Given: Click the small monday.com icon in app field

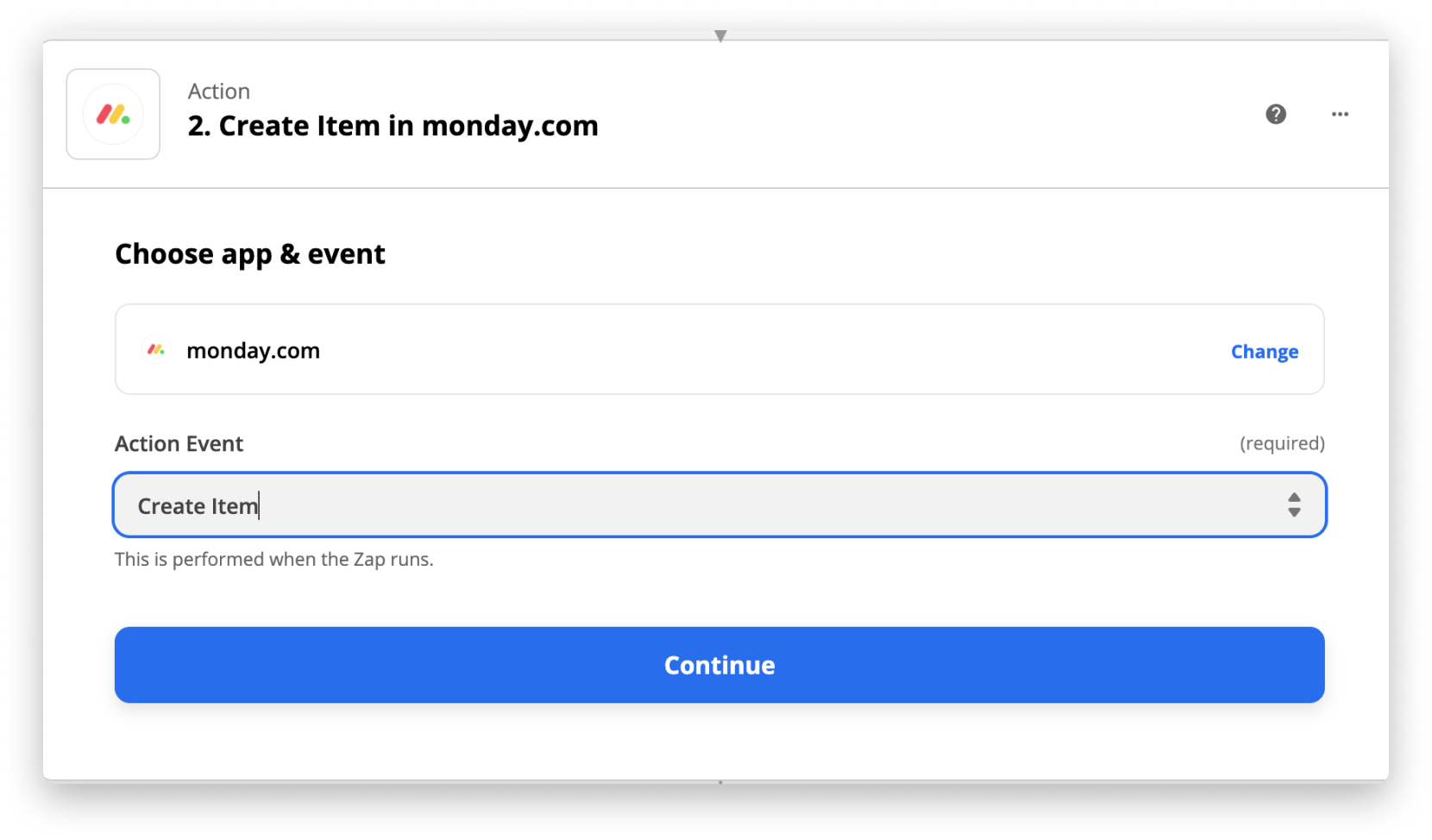Looking at the screenshot, I should pyautogui.click(x=156, y=349).
